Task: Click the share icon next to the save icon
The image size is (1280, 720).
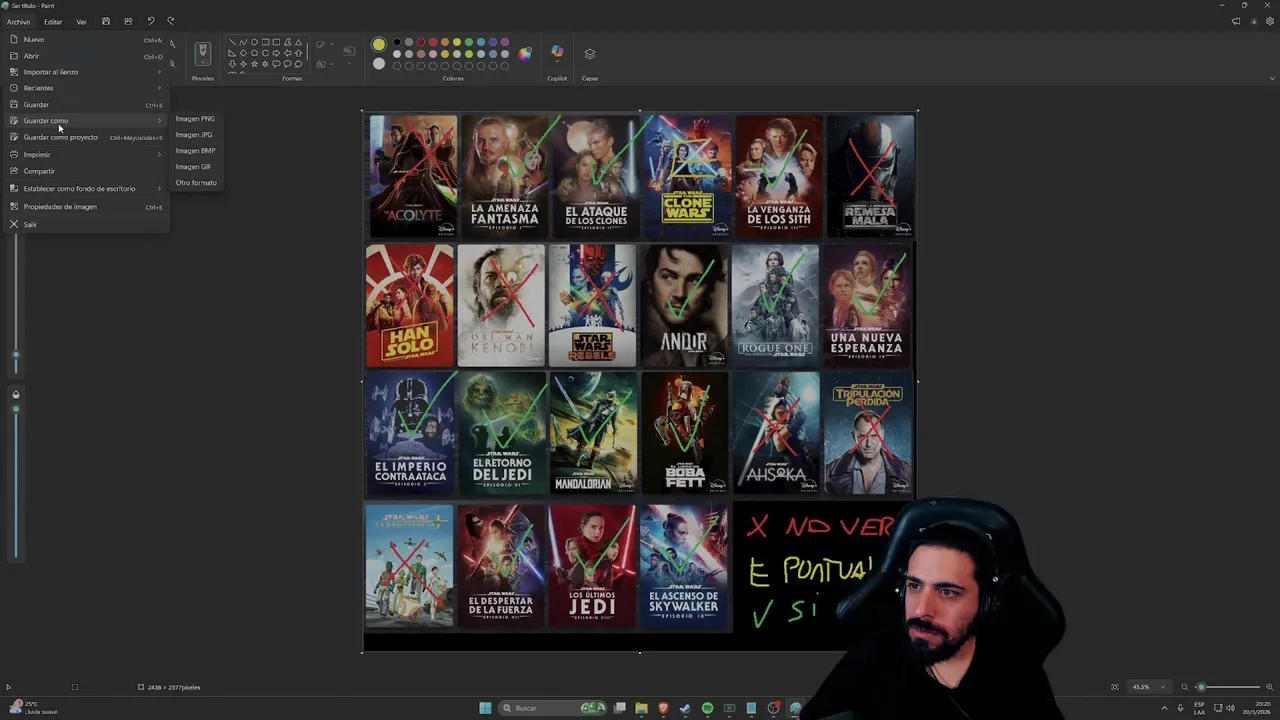Action: pyautogui.click(x=128, y=21)
